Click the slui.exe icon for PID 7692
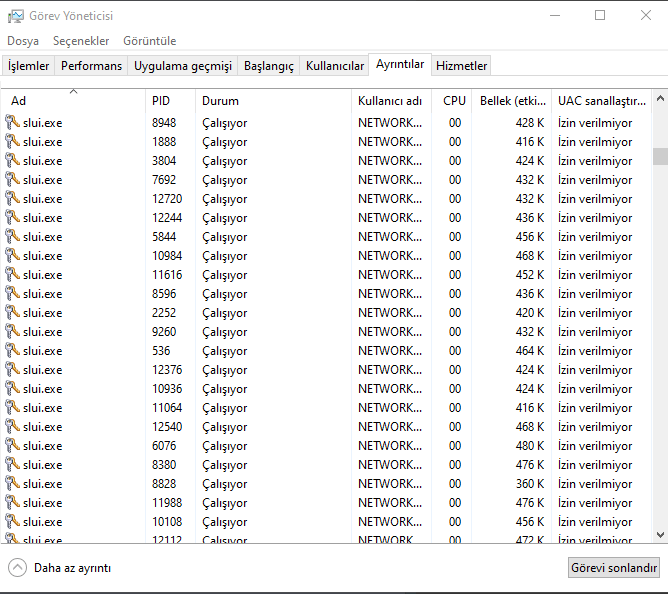Viewport: 668px width, 594px height. pos(12,180)
